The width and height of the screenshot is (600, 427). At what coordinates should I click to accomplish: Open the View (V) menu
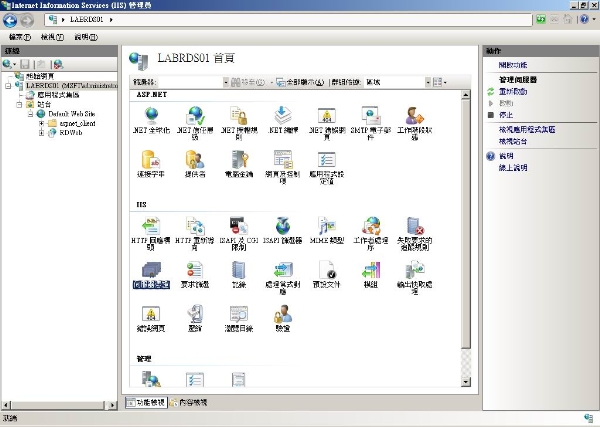[x=52, y=37]
